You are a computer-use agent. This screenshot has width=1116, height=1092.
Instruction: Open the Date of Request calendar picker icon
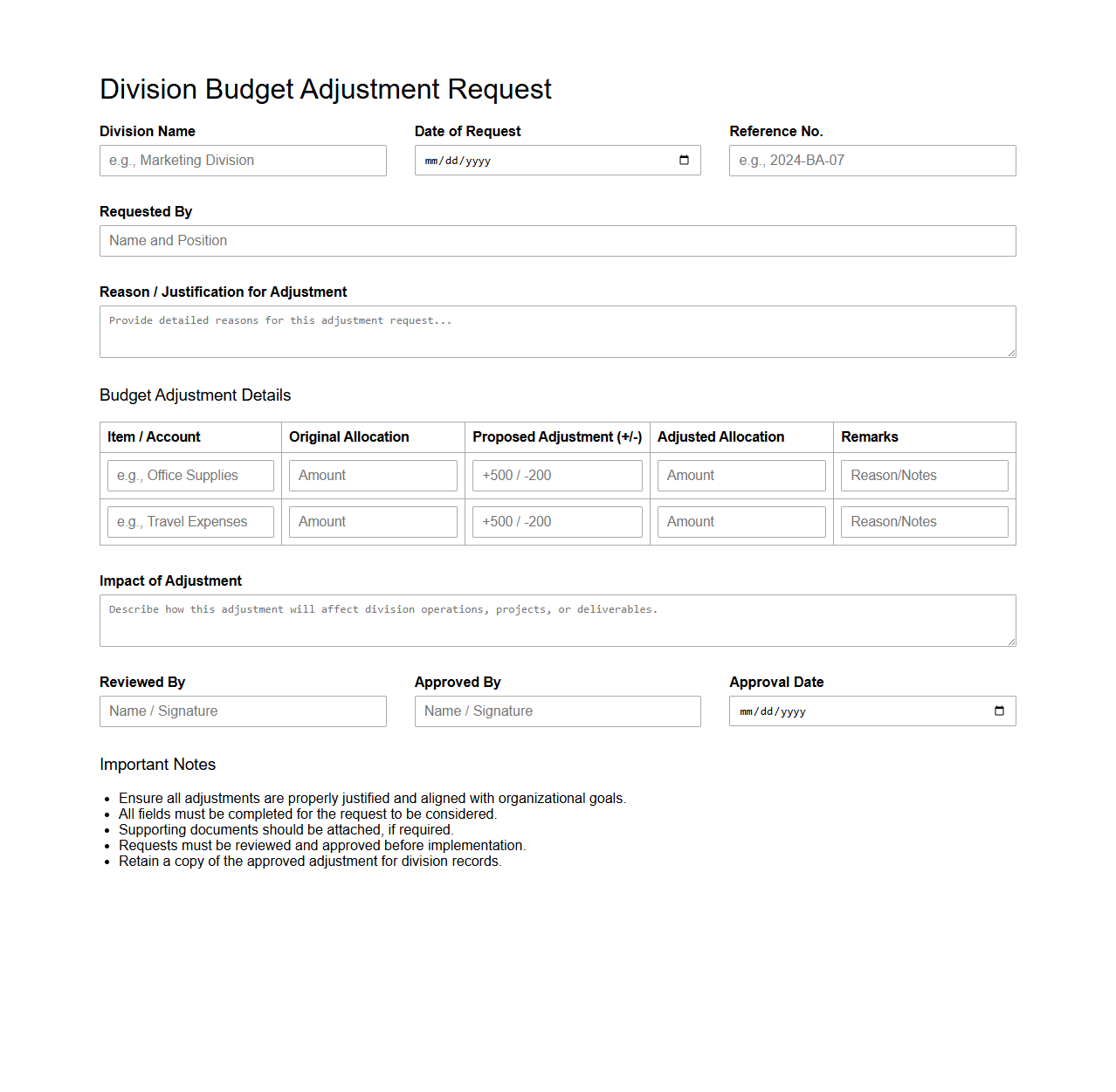coord(684,161)
